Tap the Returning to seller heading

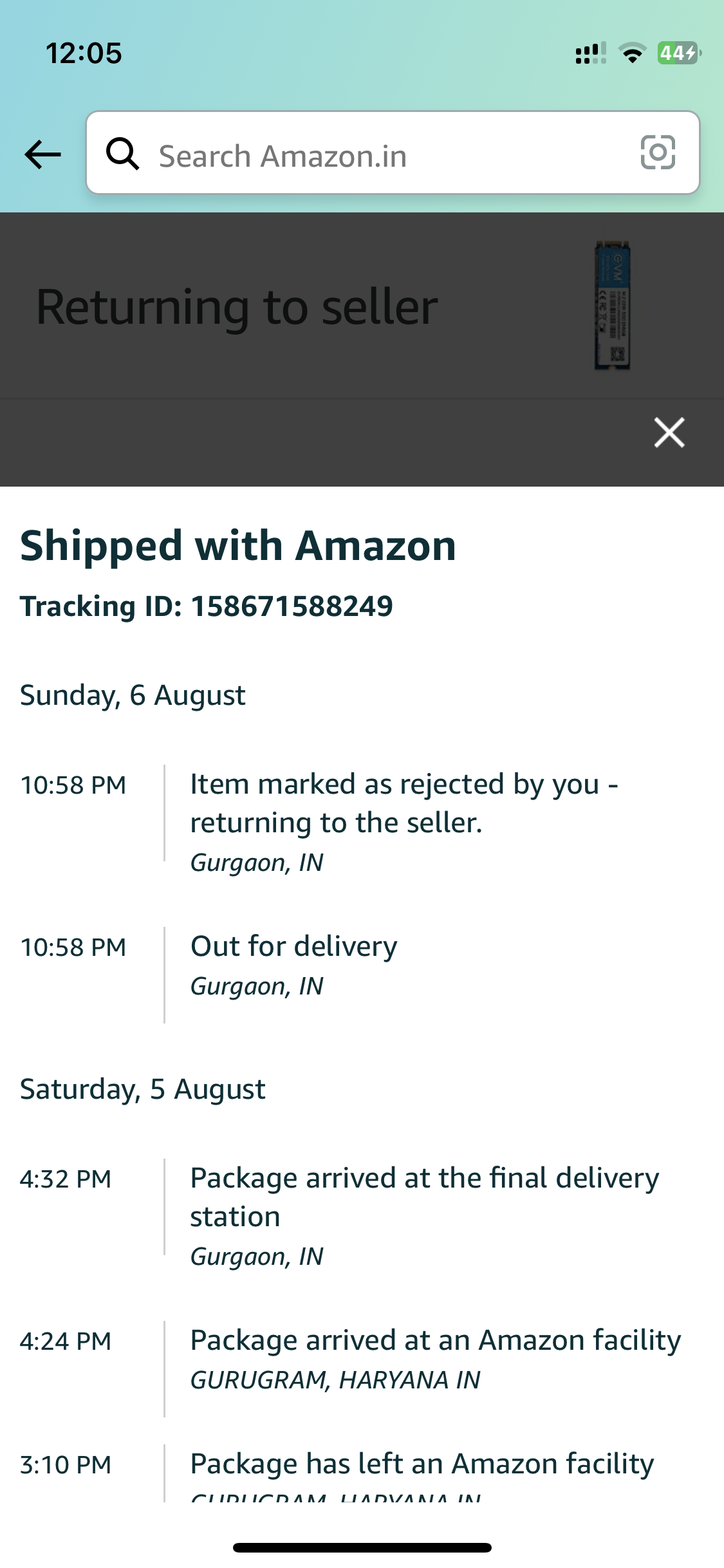[237, 307]
